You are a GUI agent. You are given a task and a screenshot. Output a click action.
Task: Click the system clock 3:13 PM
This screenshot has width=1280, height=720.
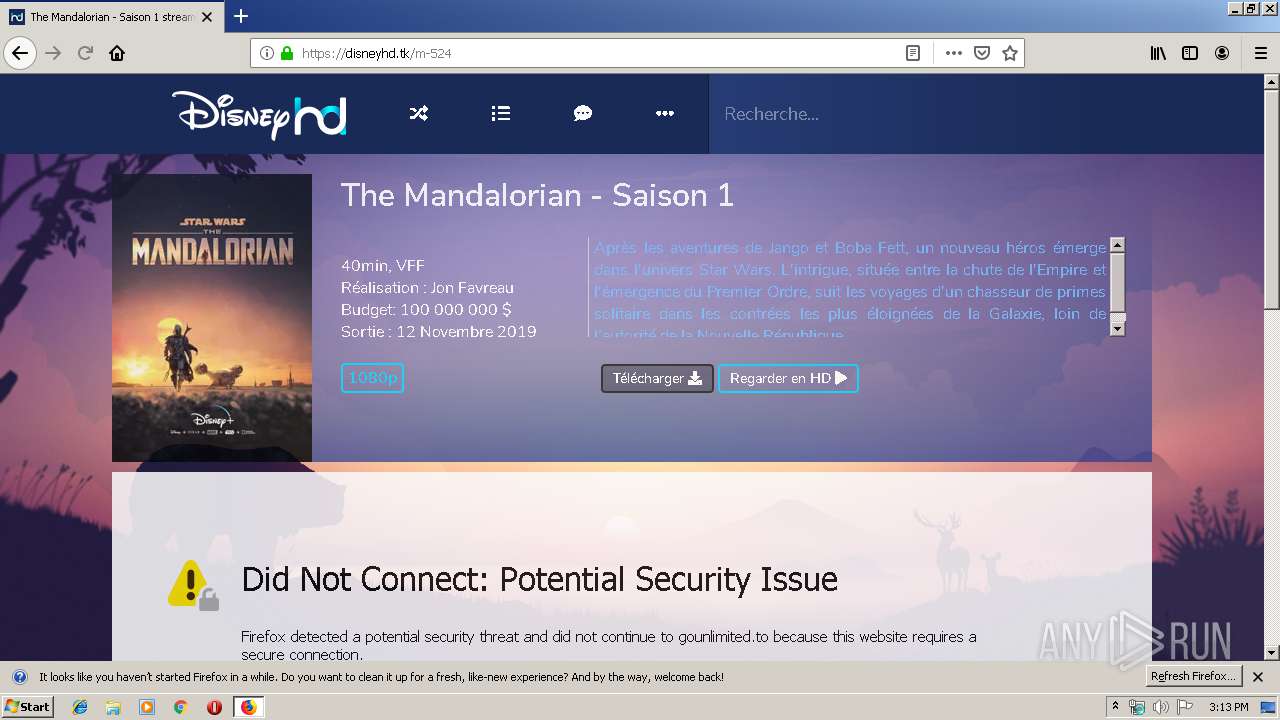[x=1228, y=707]
